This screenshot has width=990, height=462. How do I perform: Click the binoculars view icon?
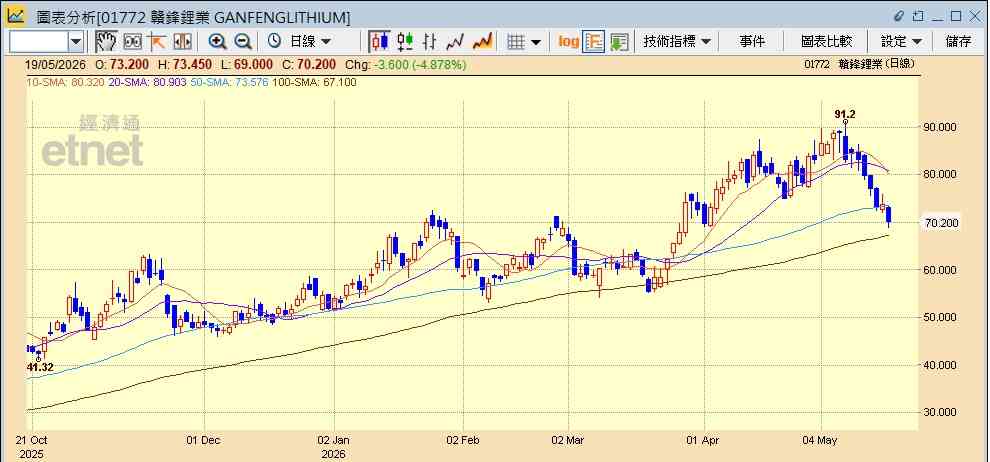tap(133, 42)
